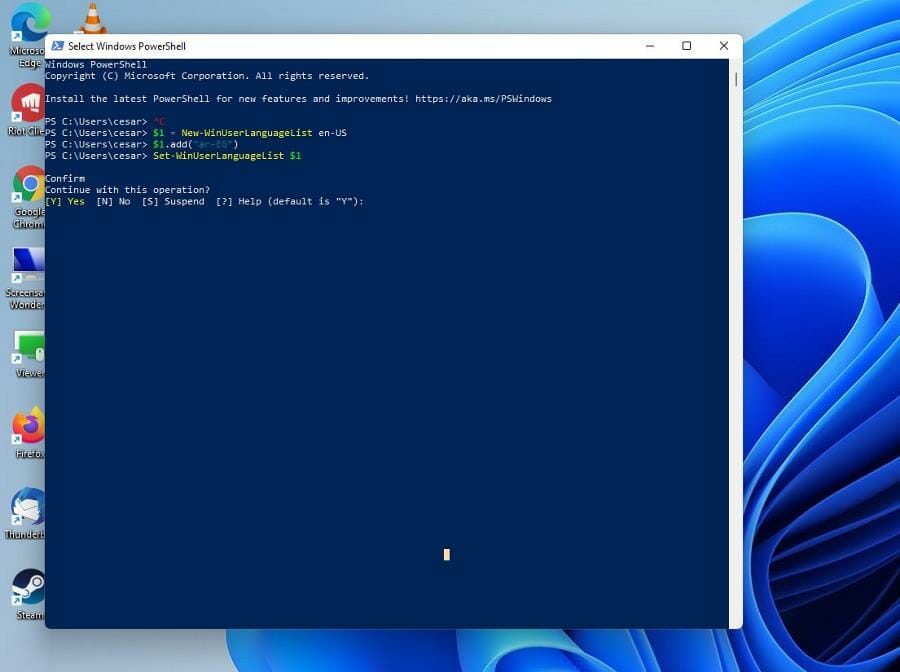
Task: Click the [Y] Yes confirmation option
Action: (66, 201)
